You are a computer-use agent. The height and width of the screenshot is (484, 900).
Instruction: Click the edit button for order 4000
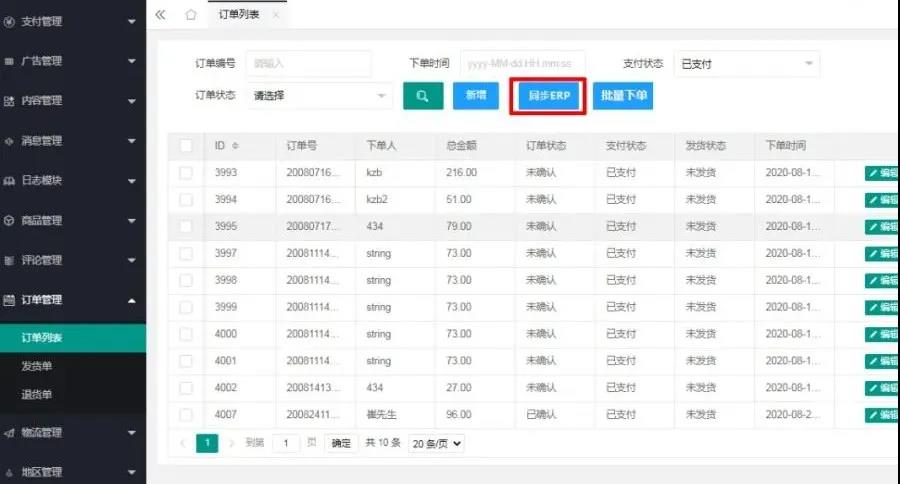pos(882,334)
